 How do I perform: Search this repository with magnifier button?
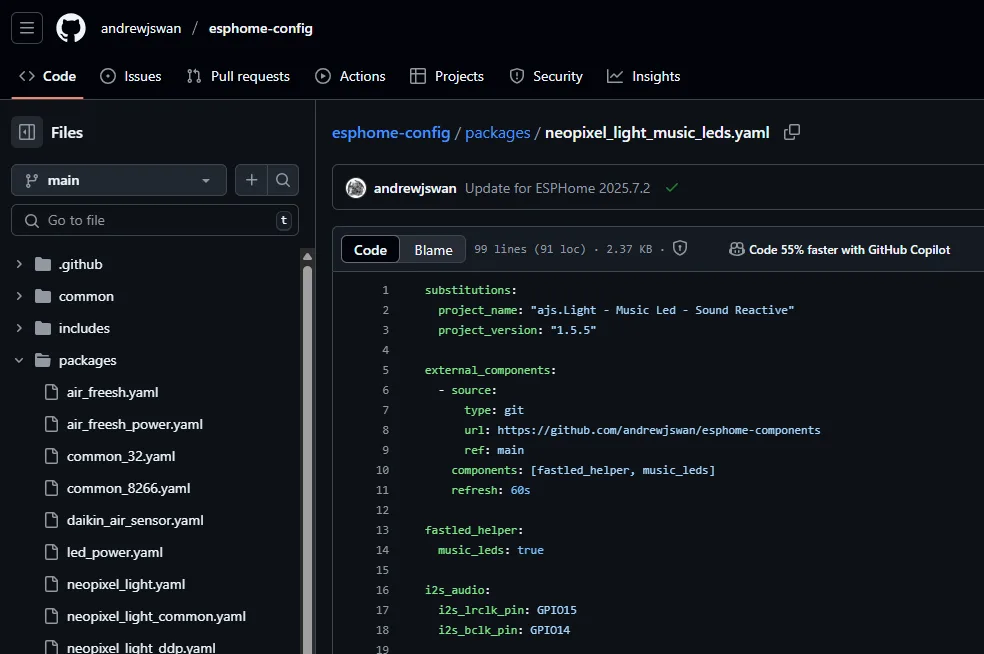283,181
